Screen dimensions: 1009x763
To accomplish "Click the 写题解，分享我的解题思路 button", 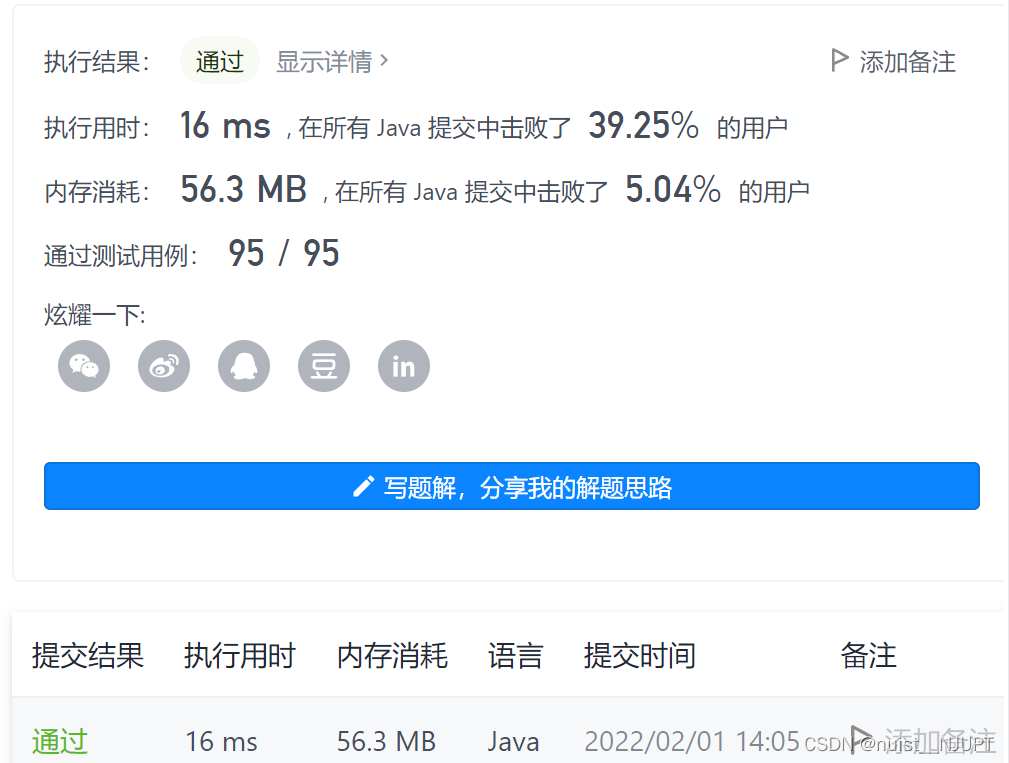I will pyautogui.click(x=512, y=486).
